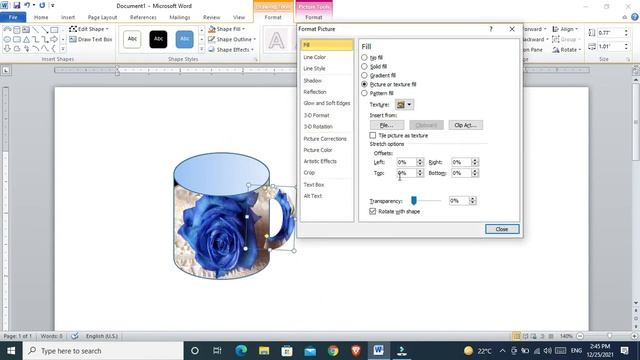Screen dimensions: 640x360
Task: Click the Draw Text Box icon
Action: (x=73, y=39)
